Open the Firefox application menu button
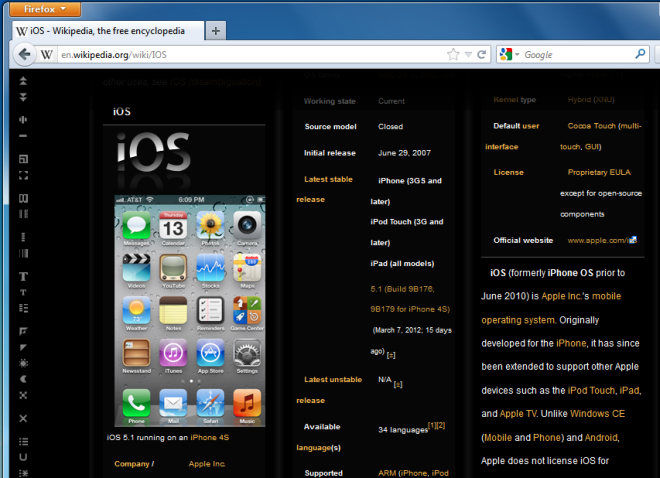The image size is (660, 478). 45,9
